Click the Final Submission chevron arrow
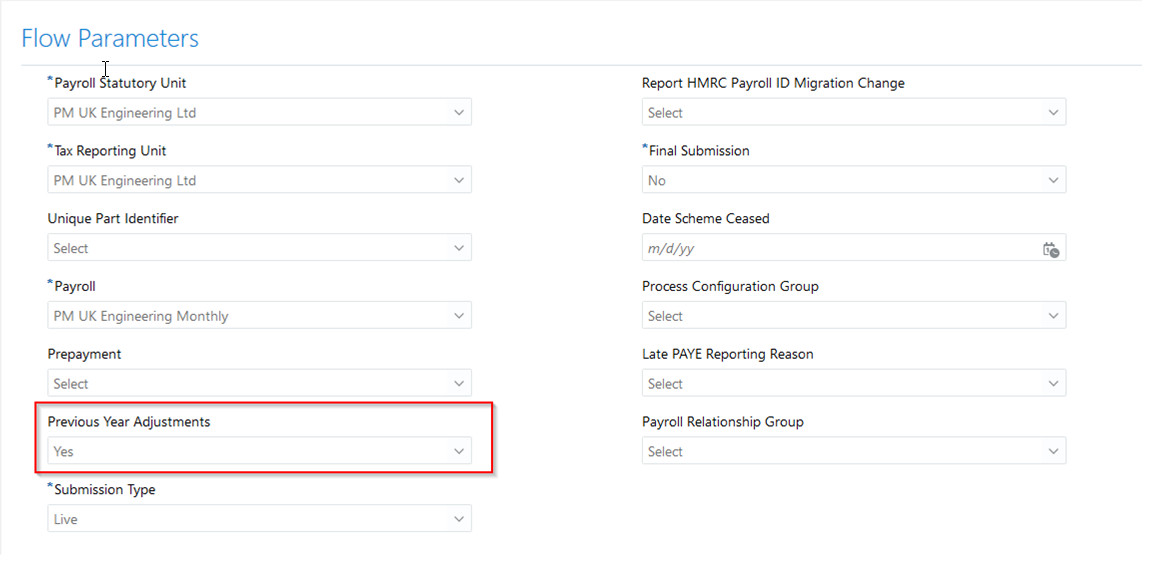 1053,181
